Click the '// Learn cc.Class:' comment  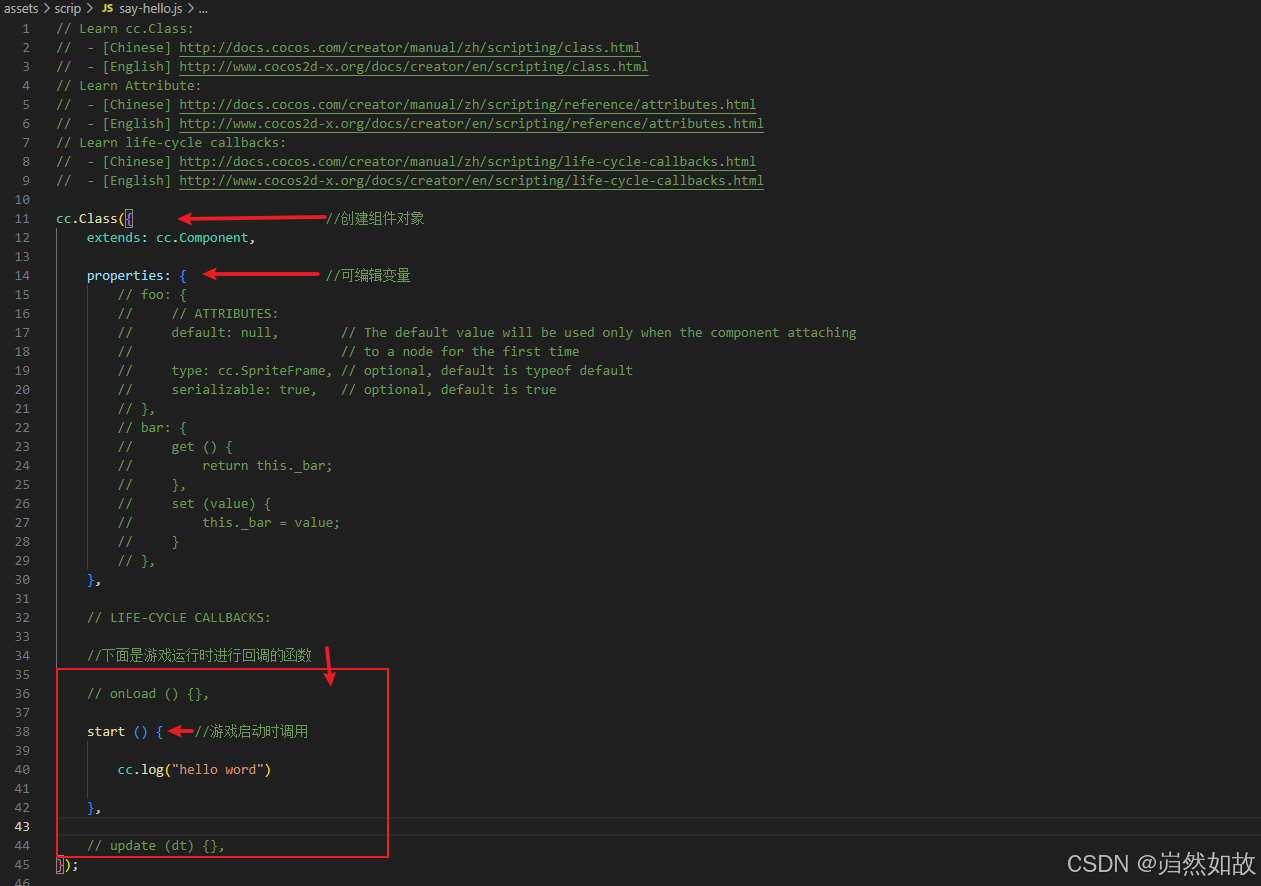coord(125,28)
